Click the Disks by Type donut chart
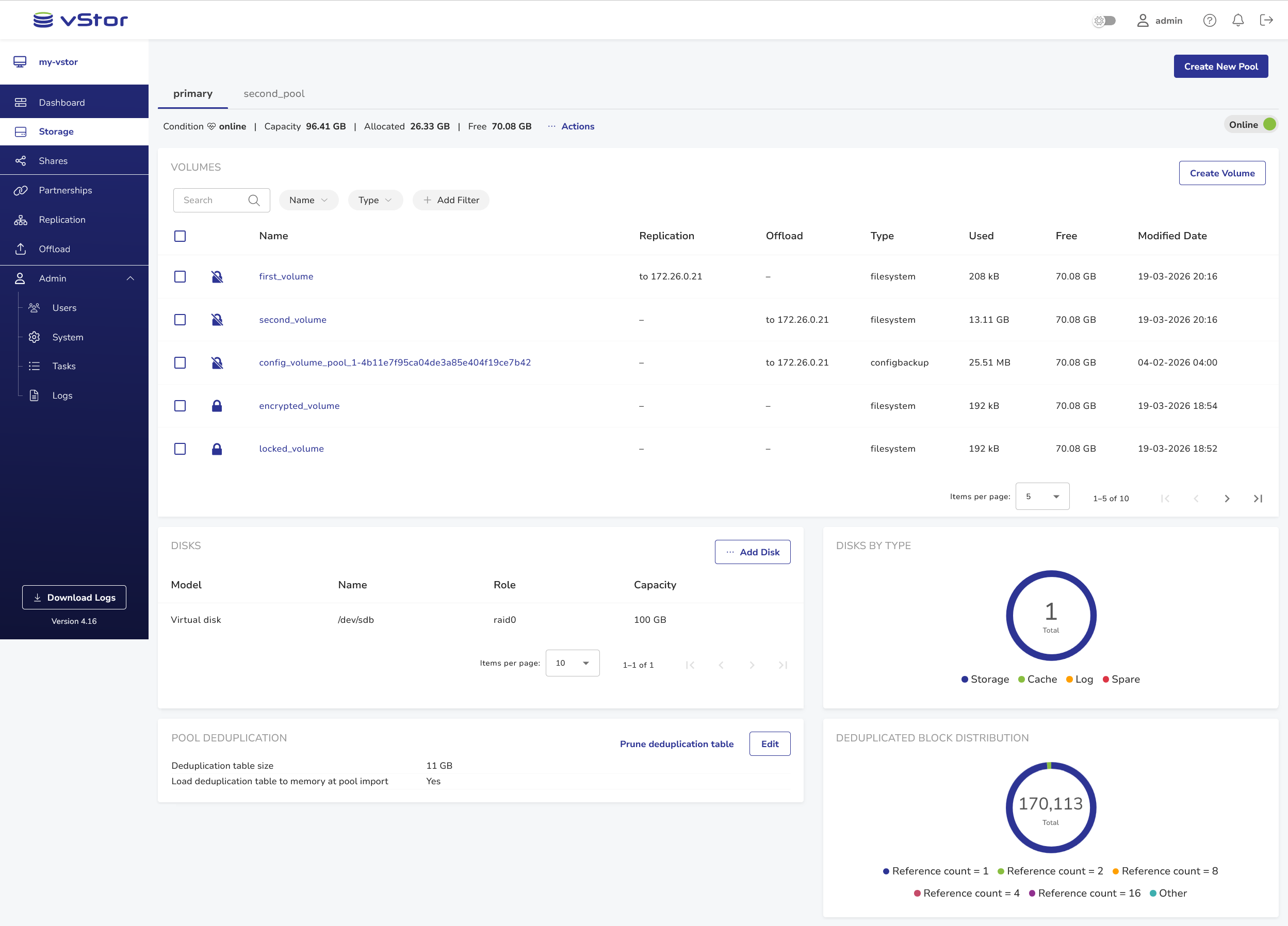Screen dimensions: 1288x926 [1051, 616]
